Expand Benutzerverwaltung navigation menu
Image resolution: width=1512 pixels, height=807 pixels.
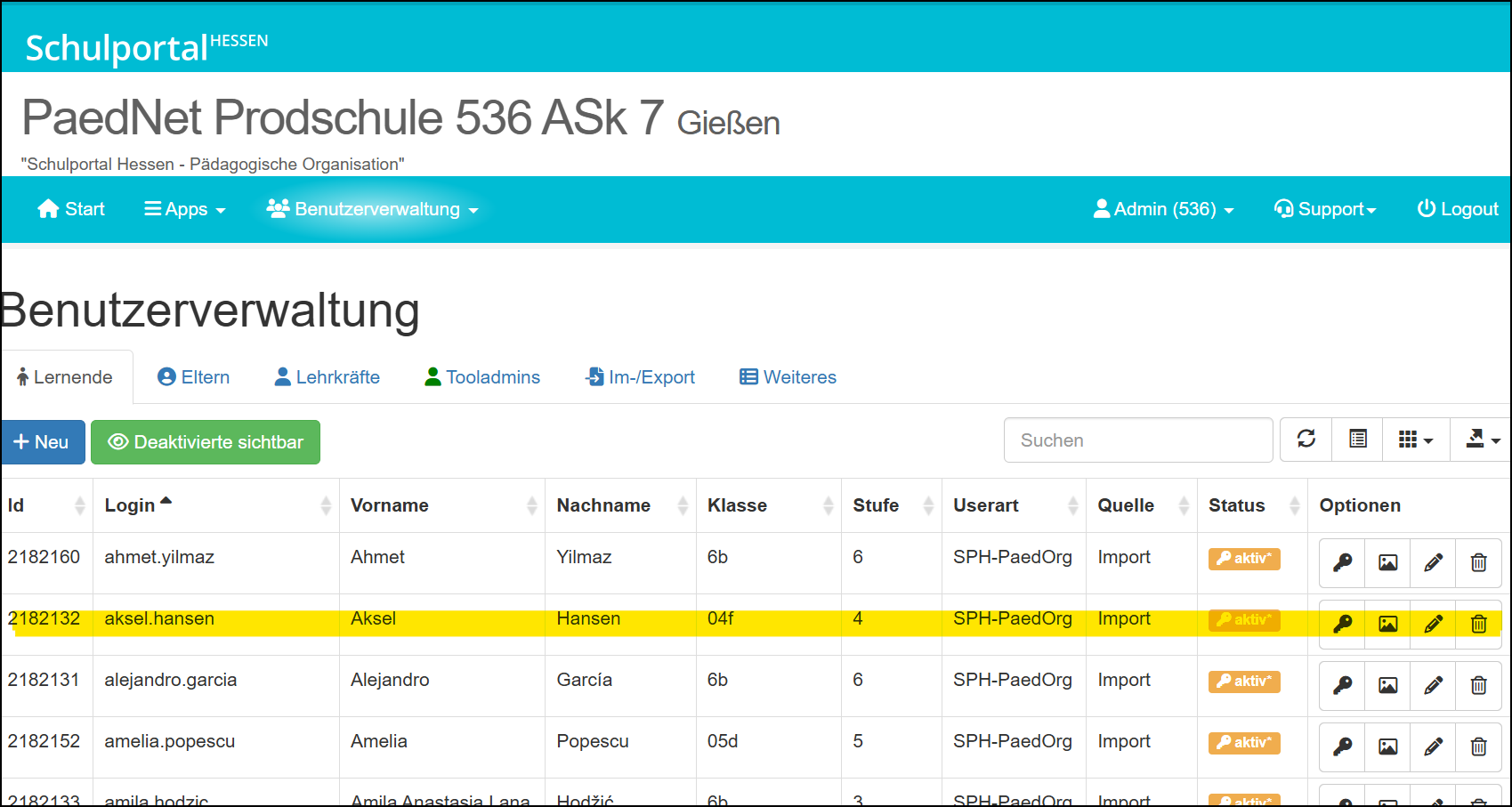373,209
